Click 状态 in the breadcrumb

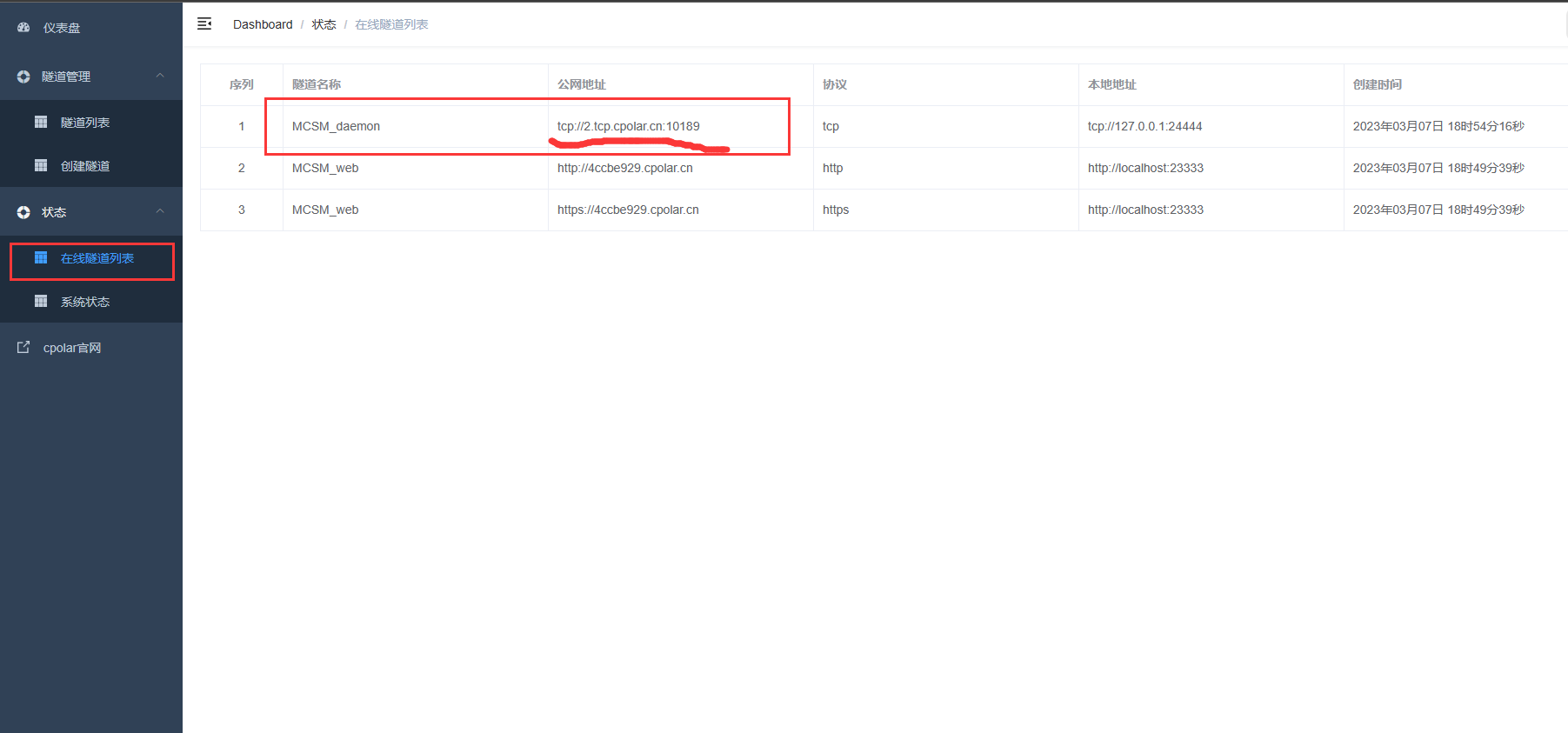324,24
